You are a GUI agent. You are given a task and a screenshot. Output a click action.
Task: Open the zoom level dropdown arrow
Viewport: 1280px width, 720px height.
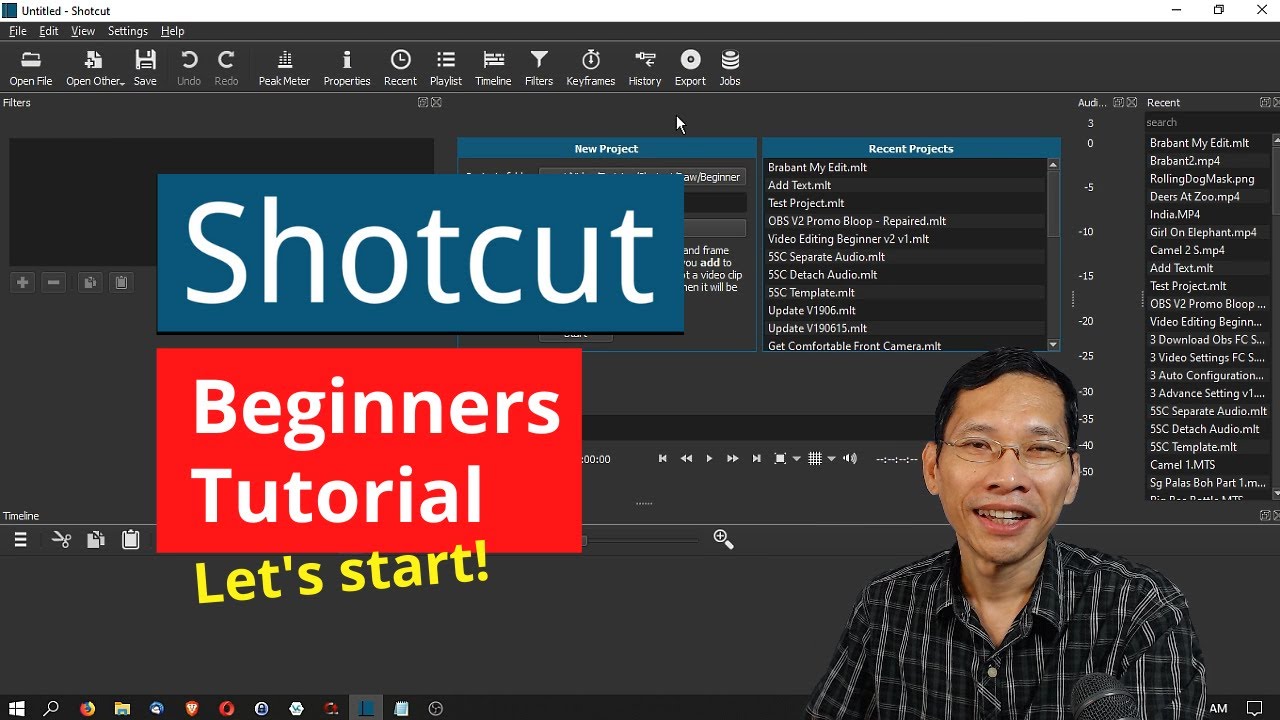[x=797, y=459]
